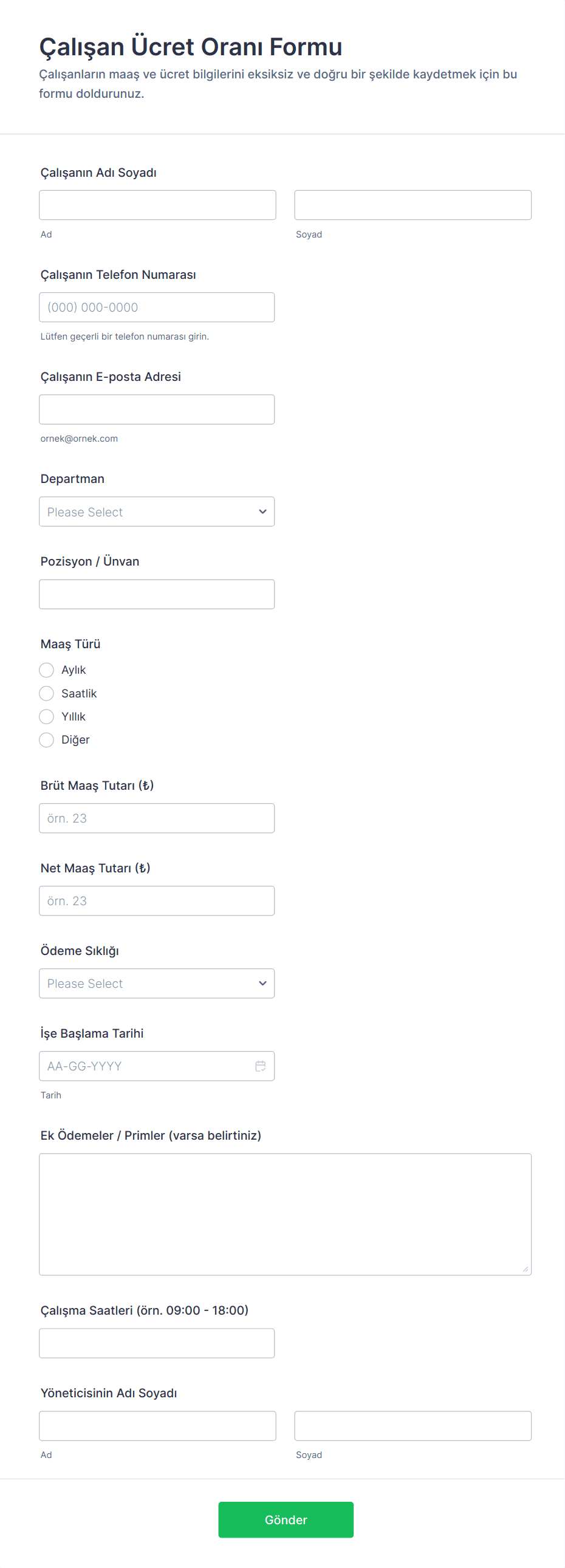Click the employee Soyad field

(x=413, y=205)
